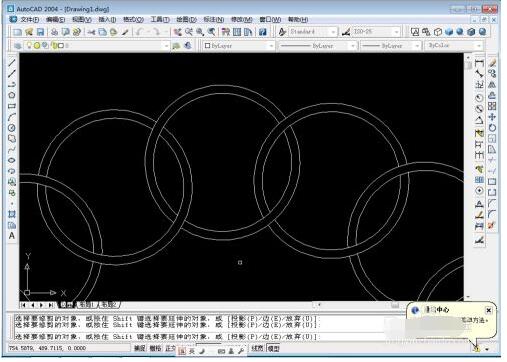
Task: Click the Redo arrow icon
Action: click(x=156, y=32)
